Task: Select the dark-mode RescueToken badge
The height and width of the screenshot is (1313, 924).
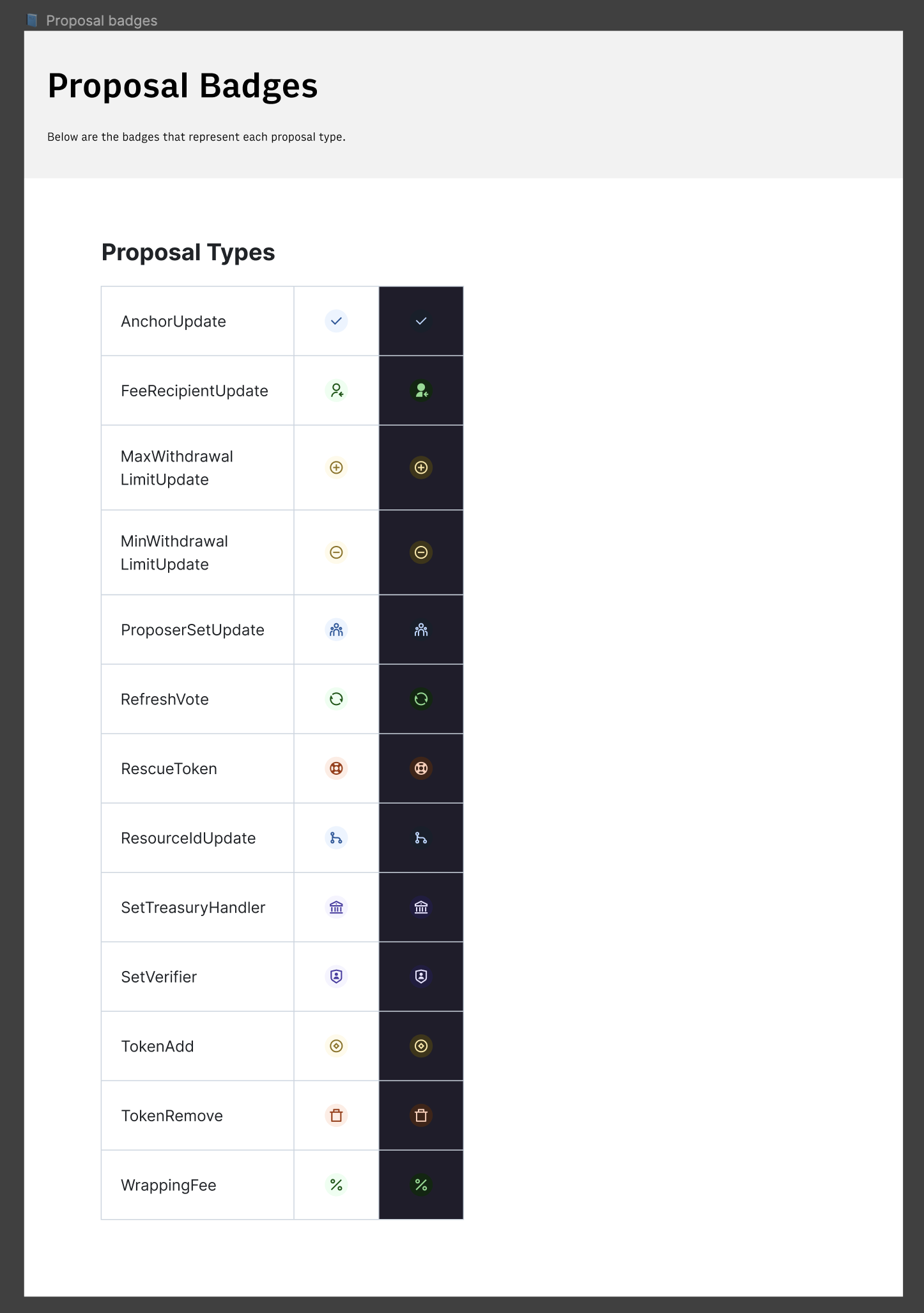Action: point(421,768)
